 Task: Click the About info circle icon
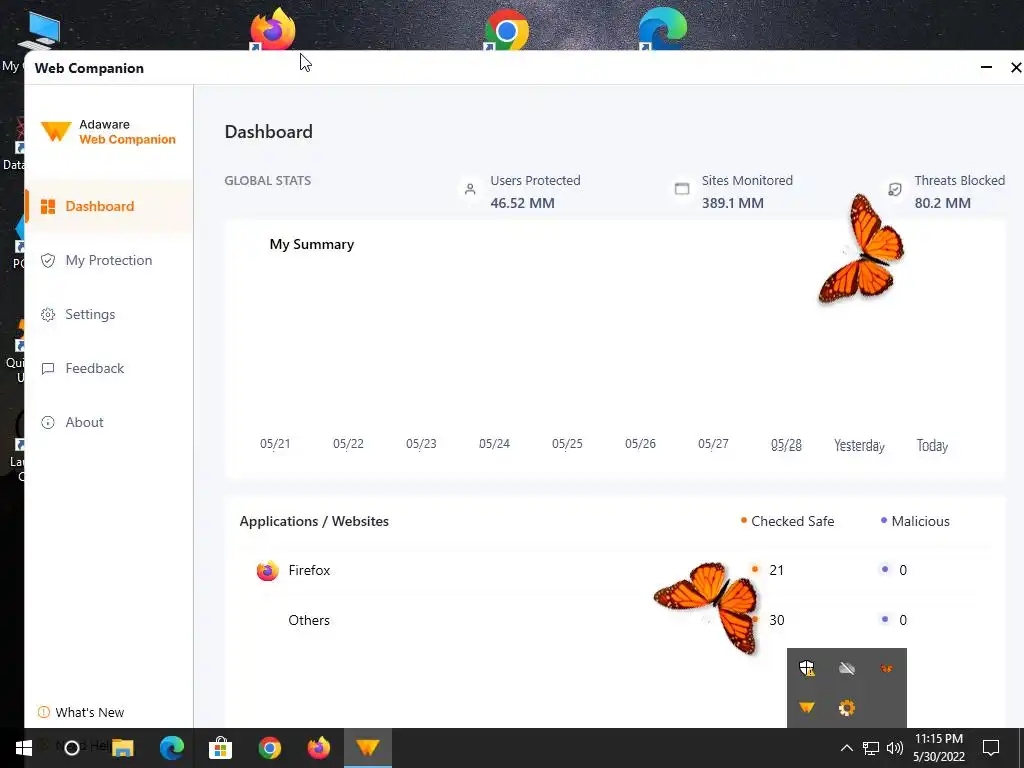[48, 423]
